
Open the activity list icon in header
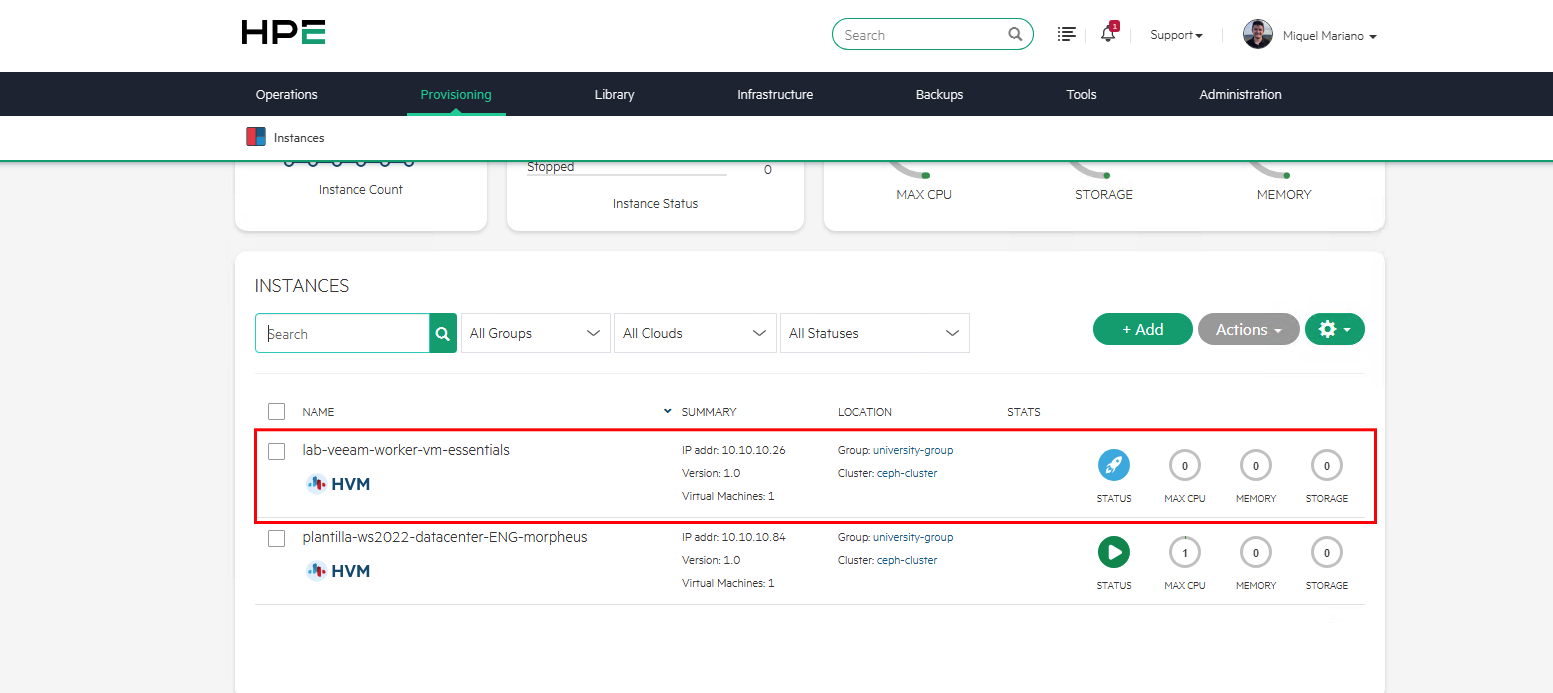(1067, 34)
